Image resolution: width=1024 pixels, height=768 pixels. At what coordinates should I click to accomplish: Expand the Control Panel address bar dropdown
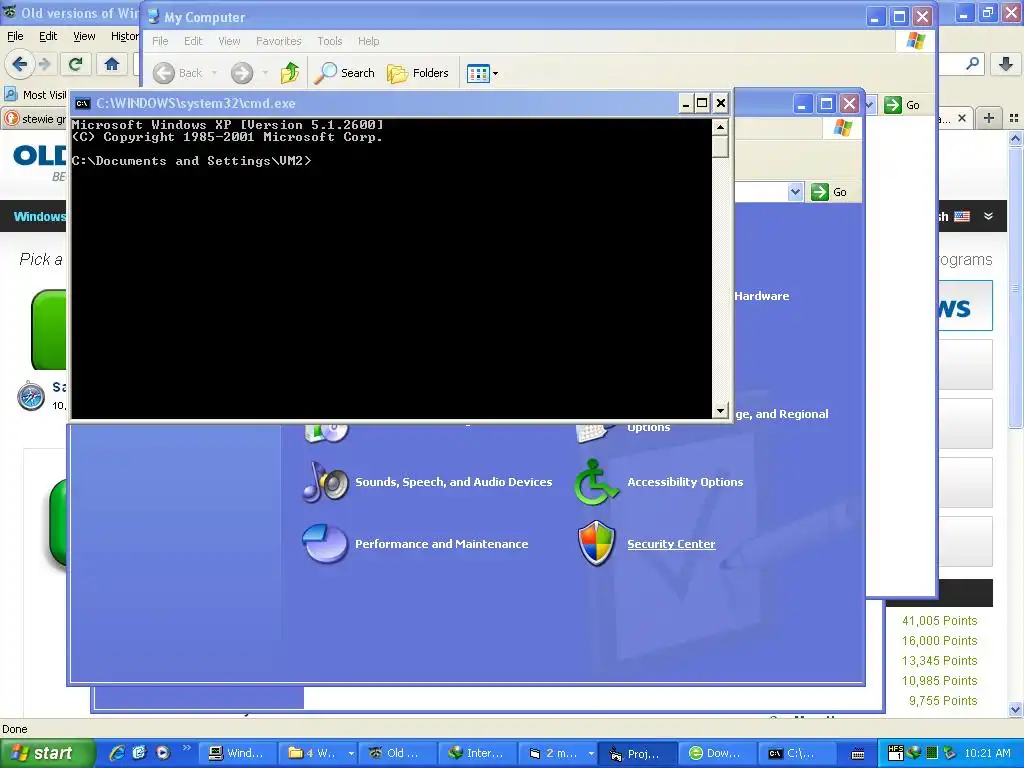point(795,192)
